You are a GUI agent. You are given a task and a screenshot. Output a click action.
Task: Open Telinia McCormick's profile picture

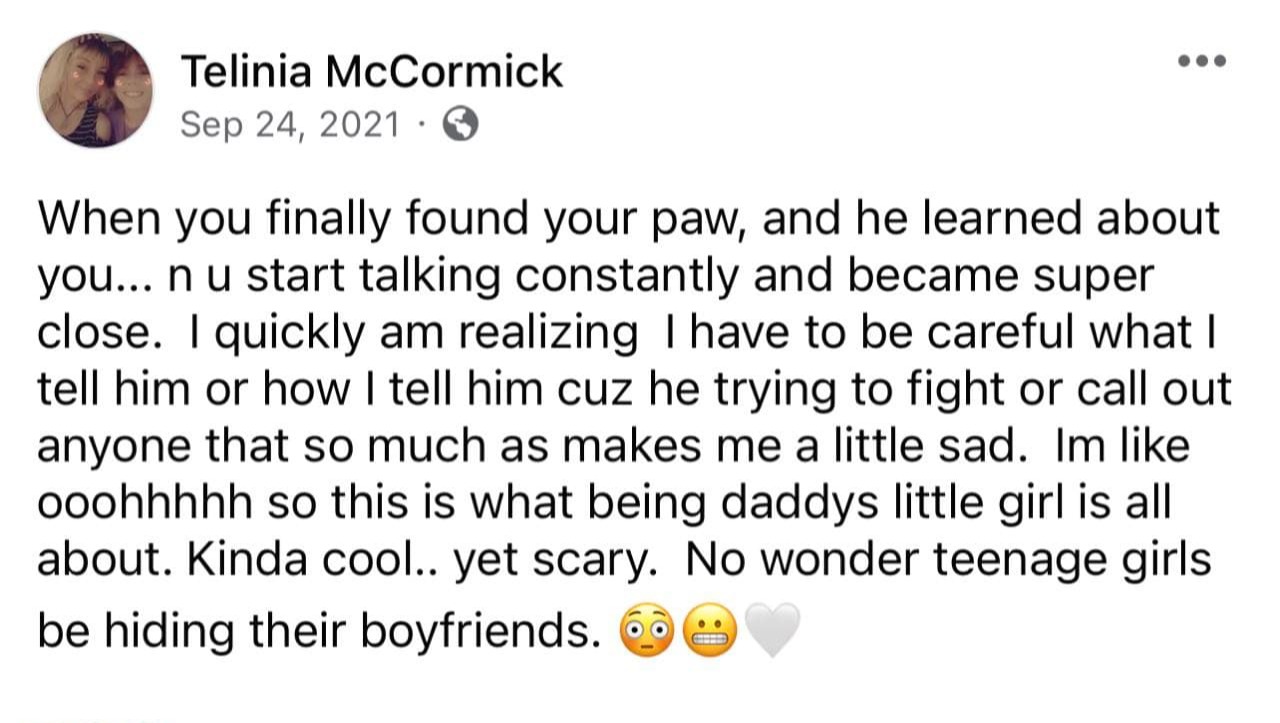point(95,90)
